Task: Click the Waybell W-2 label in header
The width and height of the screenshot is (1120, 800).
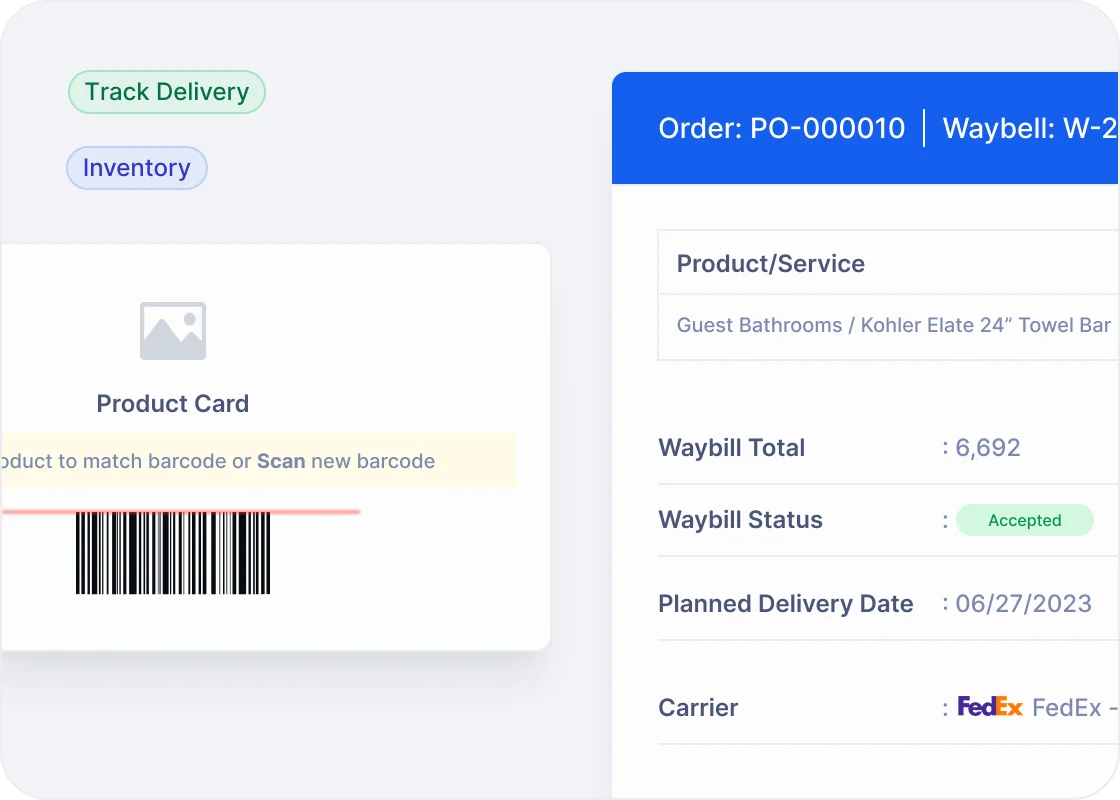Action: pyautogui.click(x=1030, y=128)
